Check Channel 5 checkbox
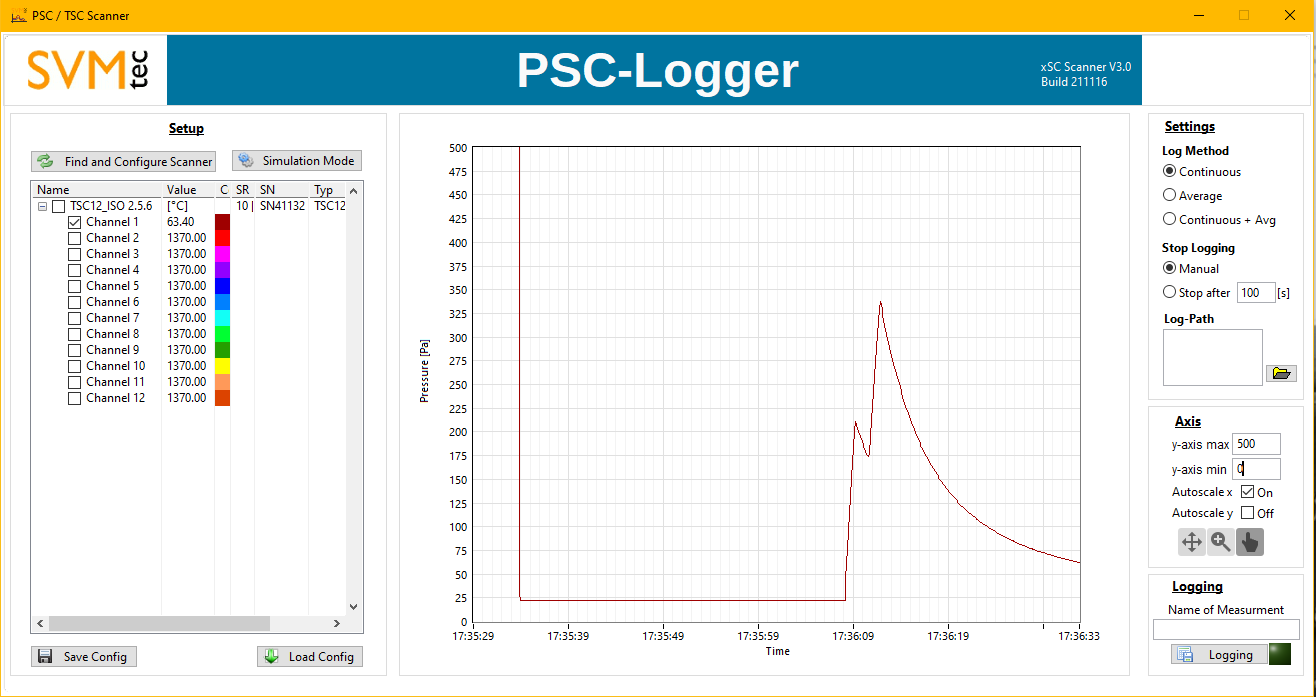Screen dimensions: 1316x697 click(x=75, y=286)
